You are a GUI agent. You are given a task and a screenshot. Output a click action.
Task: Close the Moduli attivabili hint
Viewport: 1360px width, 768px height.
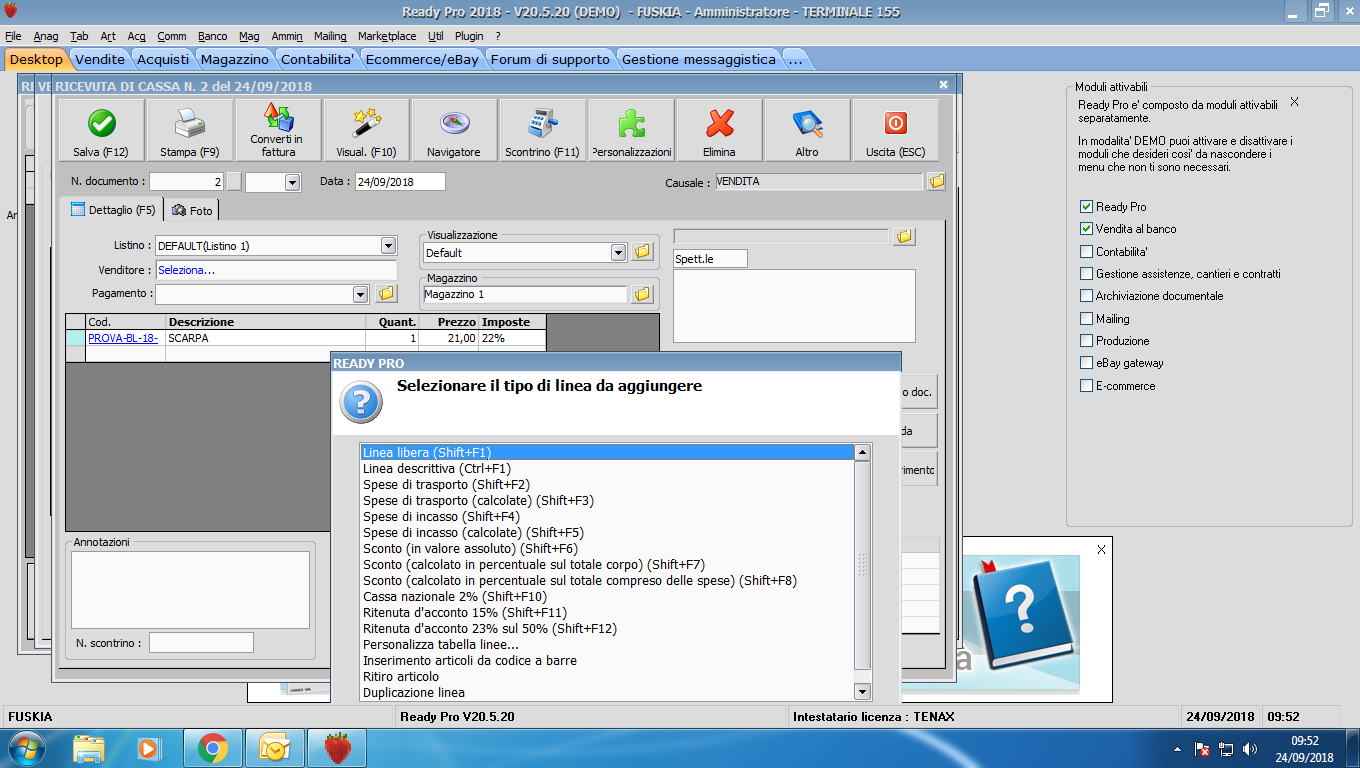tap(1294, 102)
